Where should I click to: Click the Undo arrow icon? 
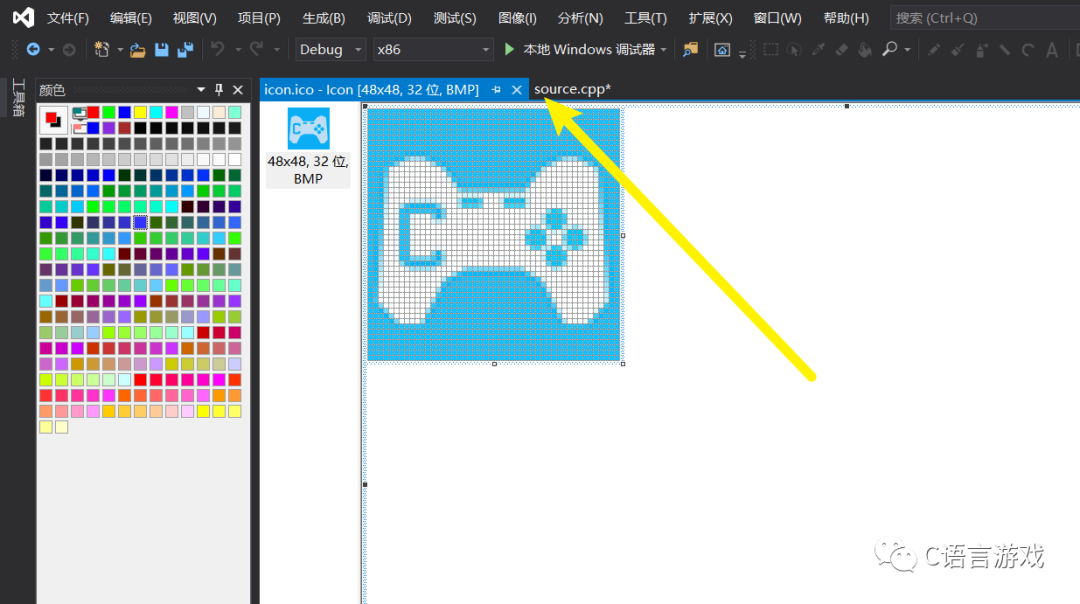(x=218, y=49)
